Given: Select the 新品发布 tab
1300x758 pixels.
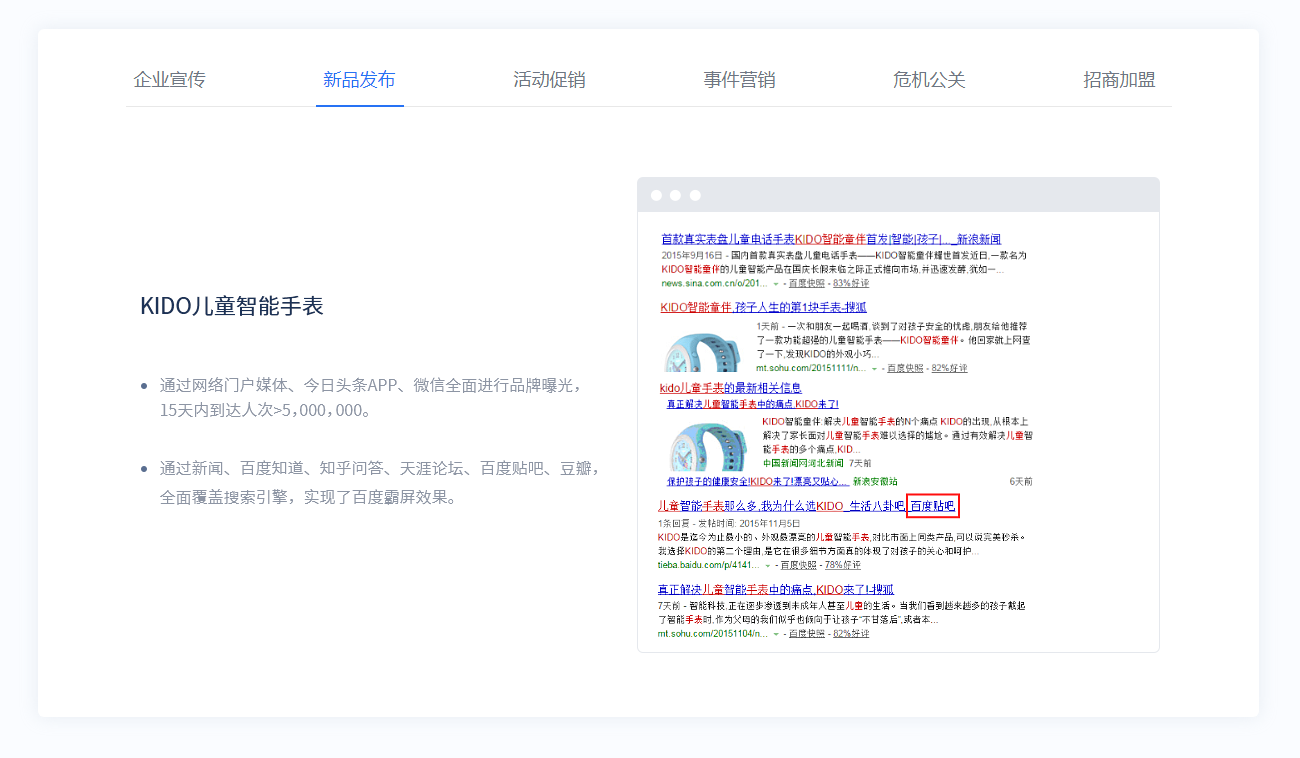Looking at the screenshot, I should (359, 80).
